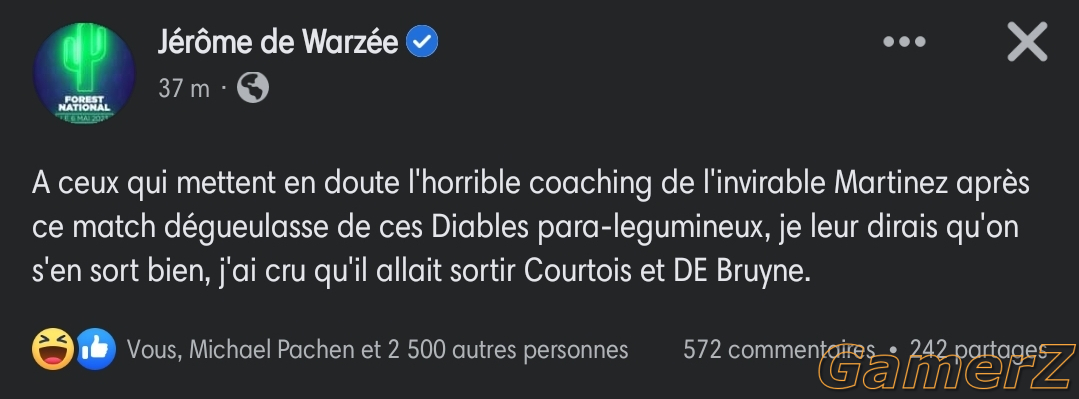View the 242 partages

tap(978, 350)
